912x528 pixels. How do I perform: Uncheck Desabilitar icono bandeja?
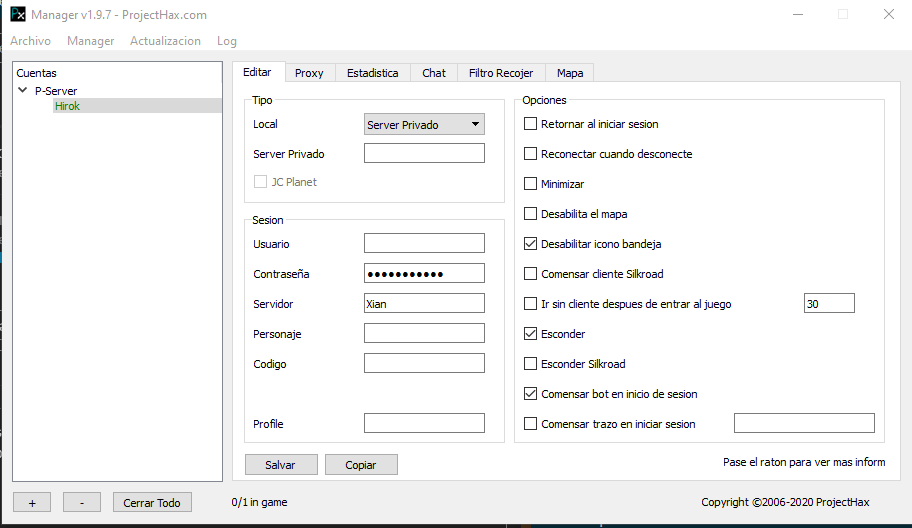click(531, 244)
